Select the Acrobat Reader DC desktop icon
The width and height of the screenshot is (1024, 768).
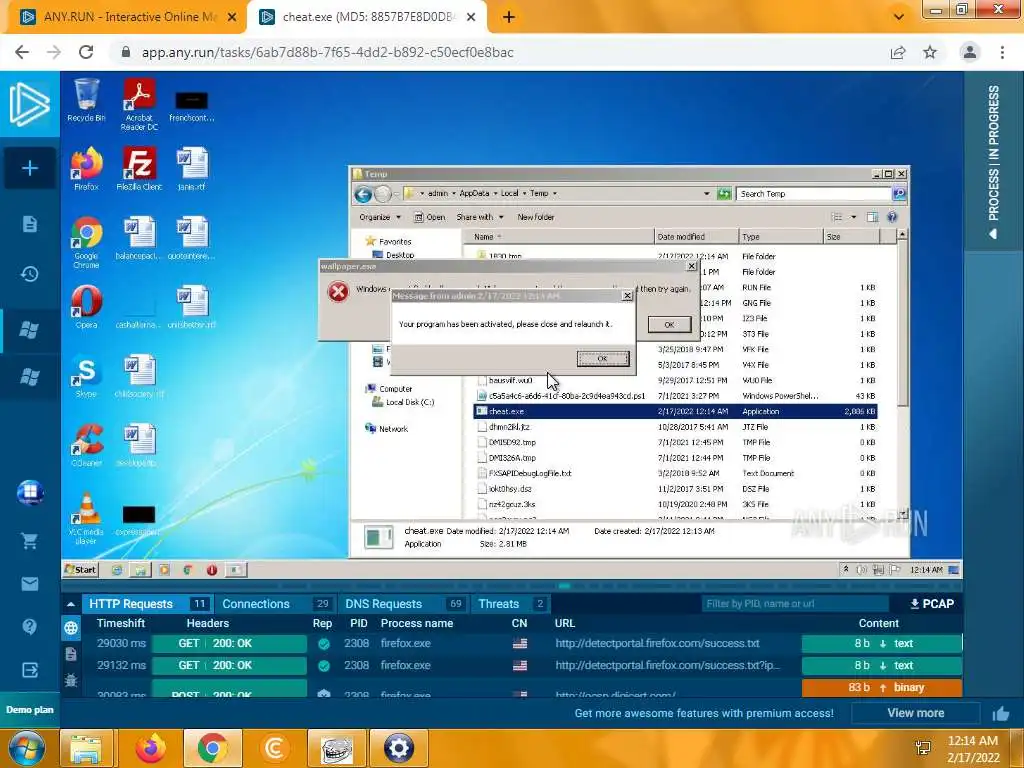click(139, 104)
